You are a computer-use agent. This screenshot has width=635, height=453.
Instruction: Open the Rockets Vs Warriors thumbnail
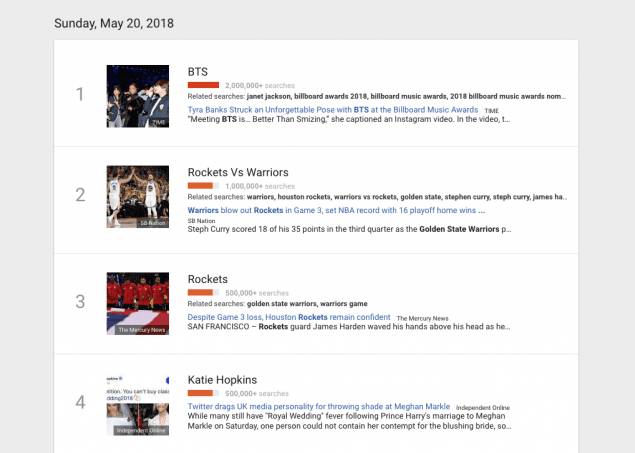pos(138,197)
